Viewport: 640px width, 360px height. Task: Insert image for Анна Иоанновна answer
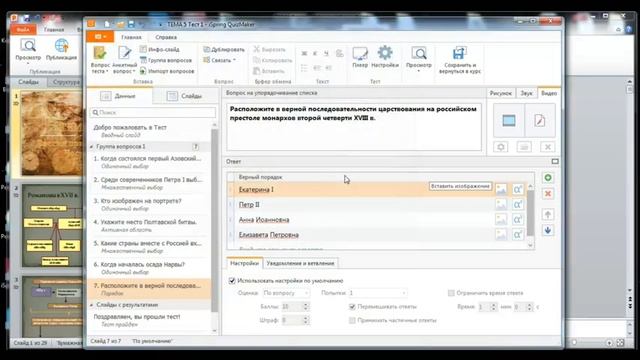pos(501,220)
